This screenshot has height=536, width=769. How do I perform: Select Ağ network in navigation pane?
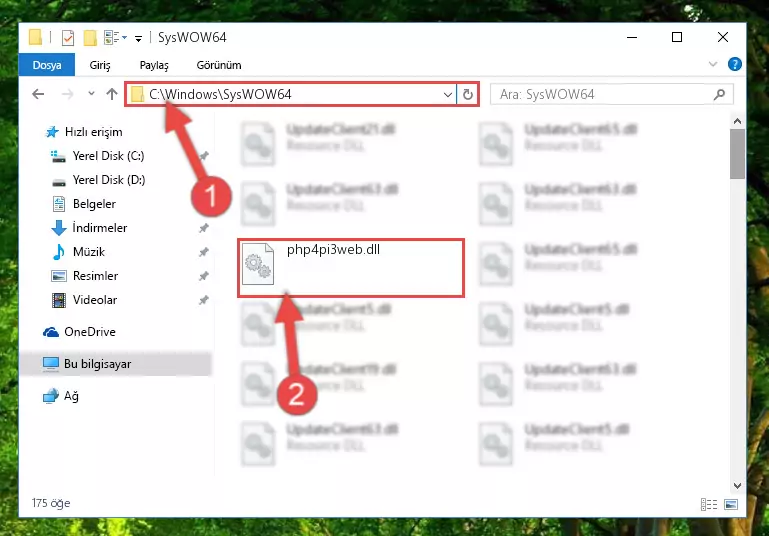click(71, 396)
